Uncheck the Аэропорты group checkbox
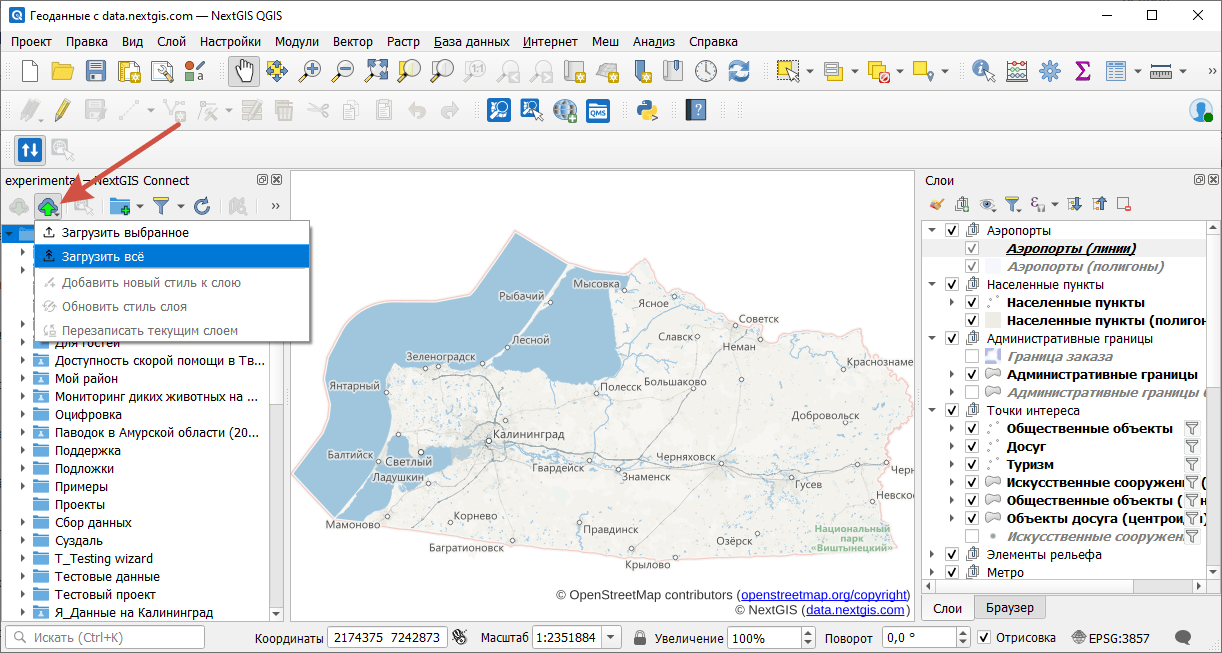The height and width of the screenshot is (653, 1222). [x=951, y=230]
